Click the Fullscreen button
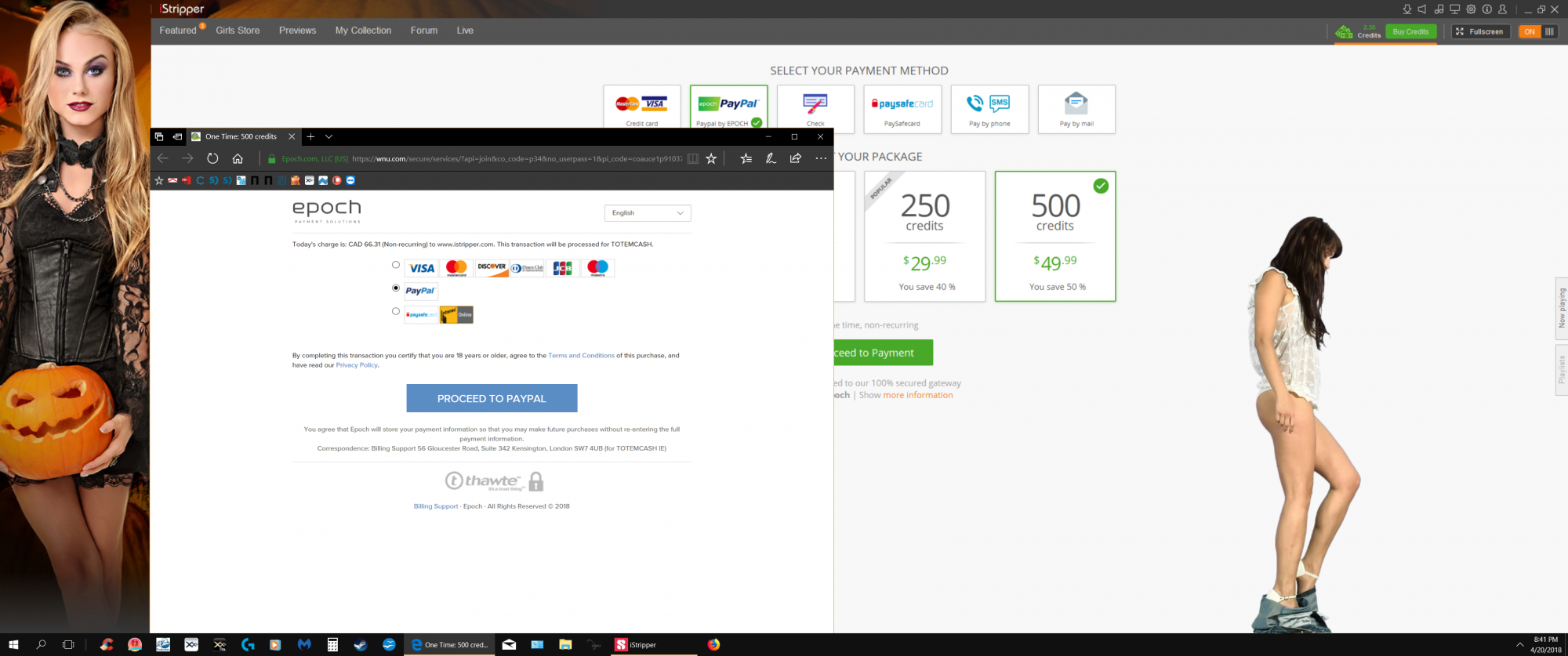Screen dimensions: 1568x656 1480,31
